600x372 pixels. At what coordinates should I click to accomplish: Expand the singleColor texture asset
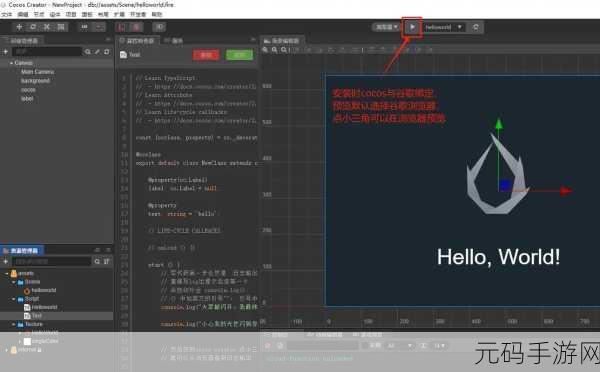pyautogui.click(x=20, y=341)
